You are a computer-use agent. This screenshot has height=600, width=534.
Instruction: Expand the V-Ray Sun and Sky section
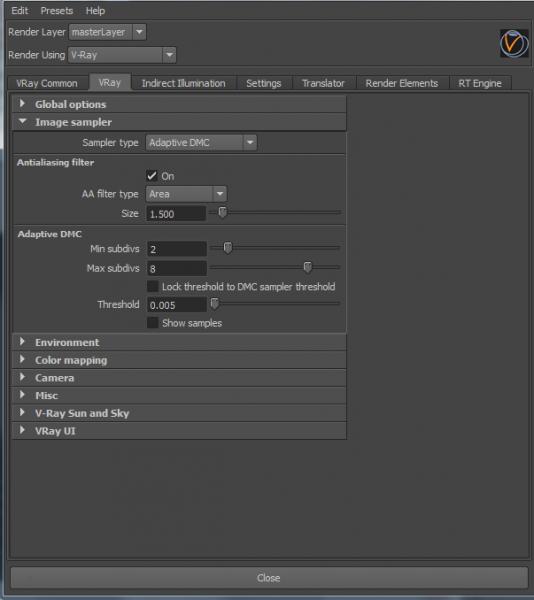click(x=179, y=413)
